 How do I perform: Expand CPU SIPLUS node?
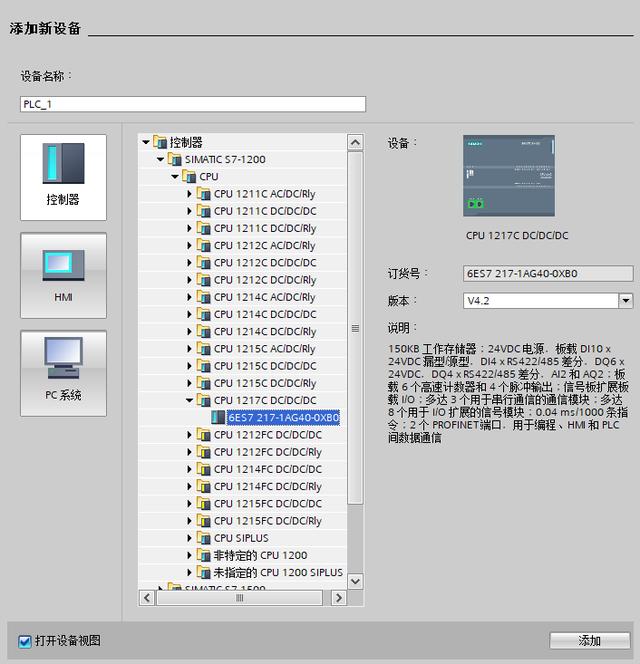189,538
